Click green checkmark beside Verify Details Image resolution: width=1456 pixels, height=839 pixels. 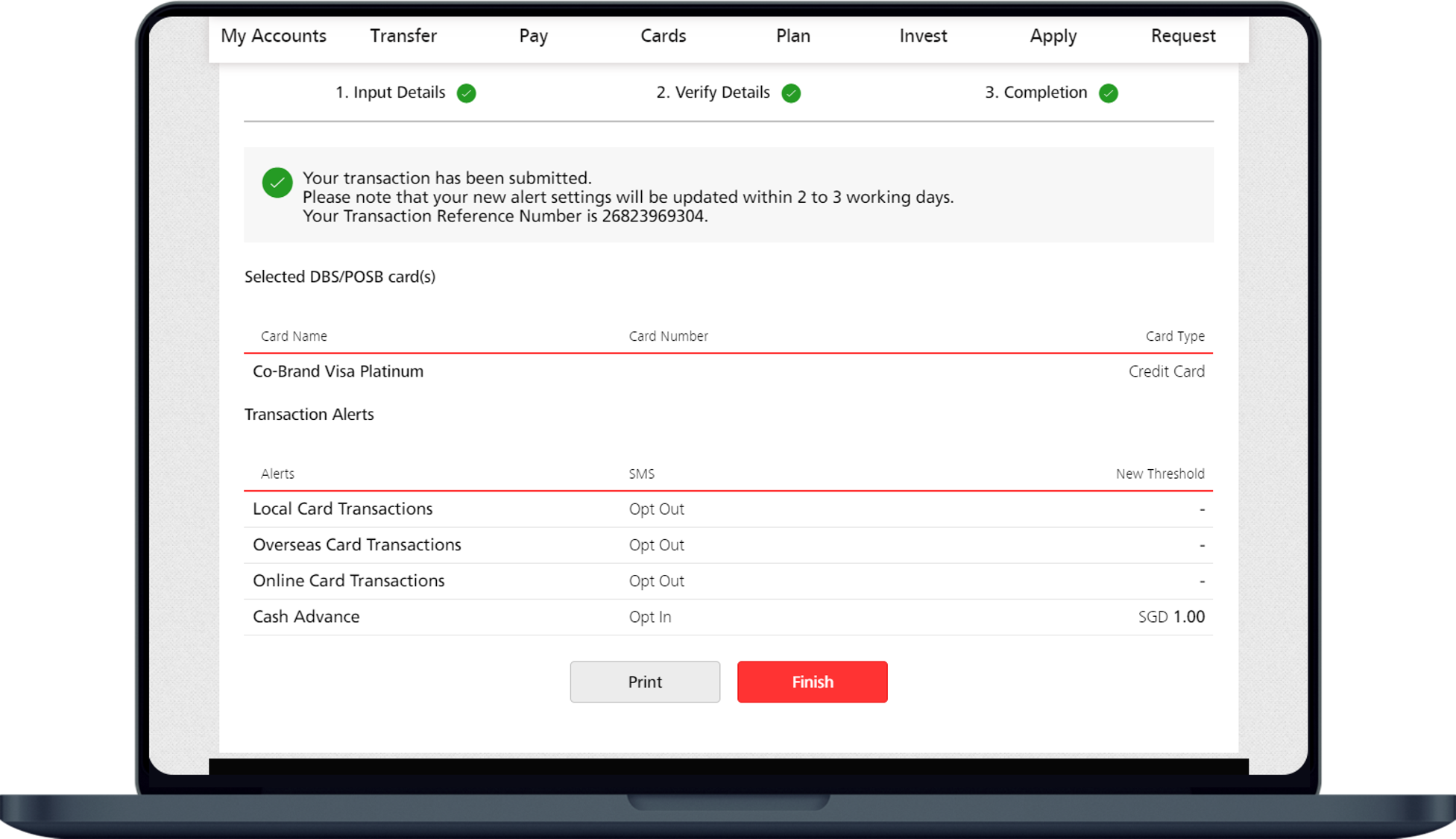tap(791, 93)
